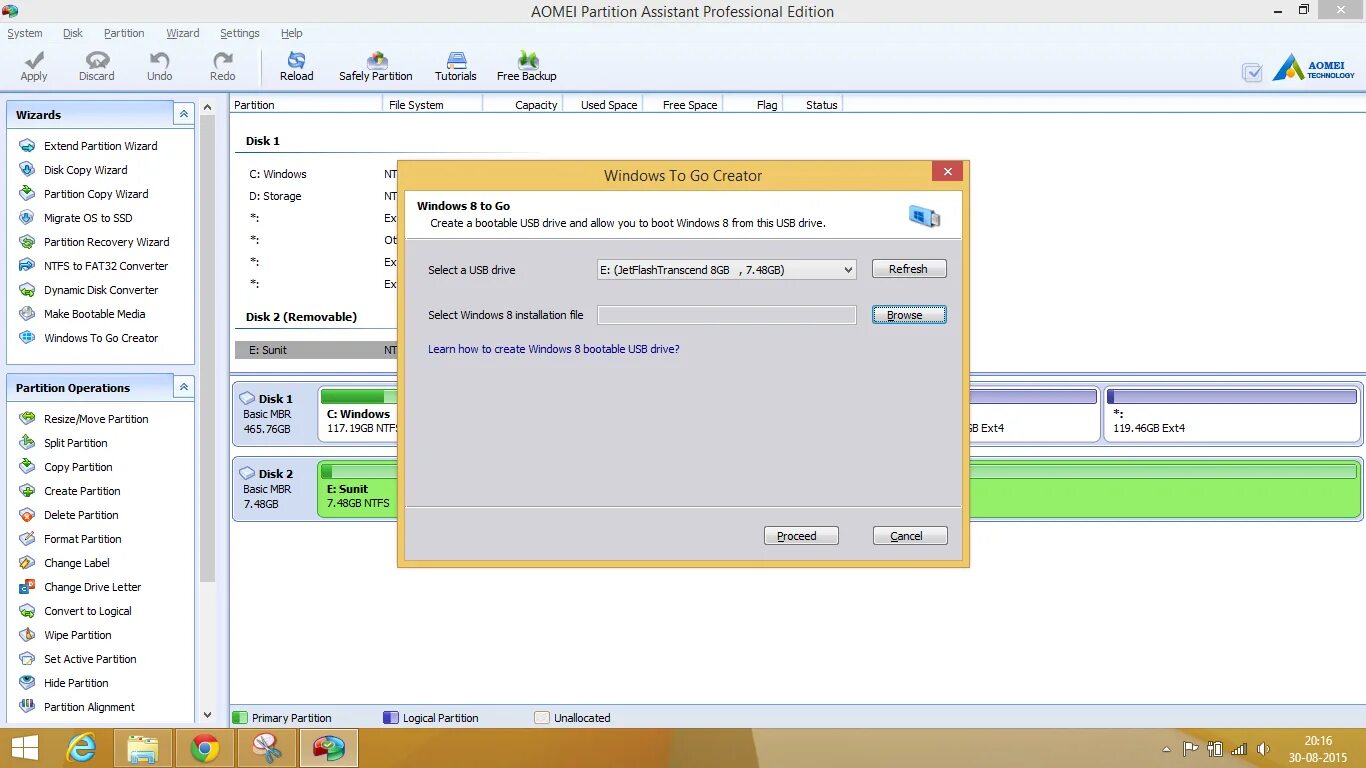Viewport: 1366px width, 768px height.
Task: Click the Refresh button in dialog
Action: coord(908,269)
